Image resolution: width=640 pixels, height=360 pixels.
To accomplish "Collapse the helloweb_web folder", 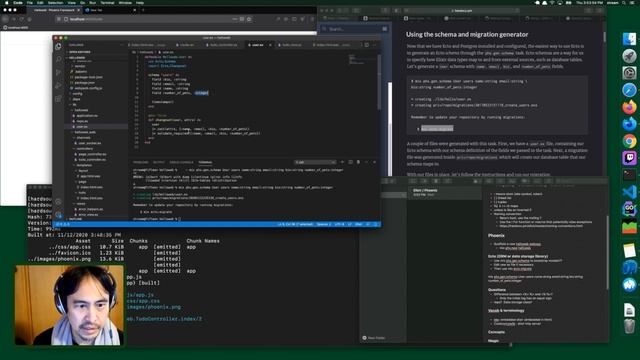I will pyautogui.click(x=84, y=132).
